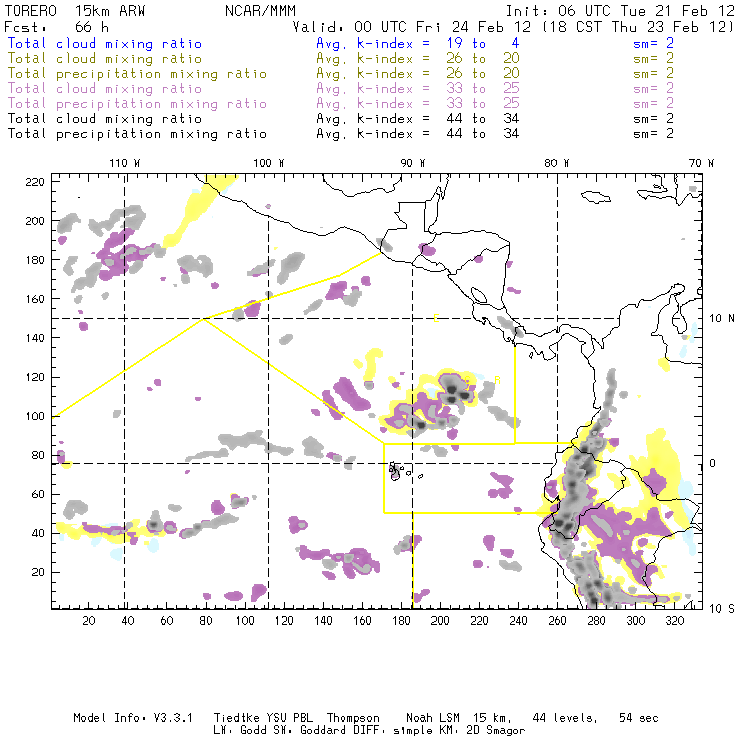Viewport: 740px width, 740px height.
Task: Click the yellow 'R' marker on map
Action: [x=497, y=380]
